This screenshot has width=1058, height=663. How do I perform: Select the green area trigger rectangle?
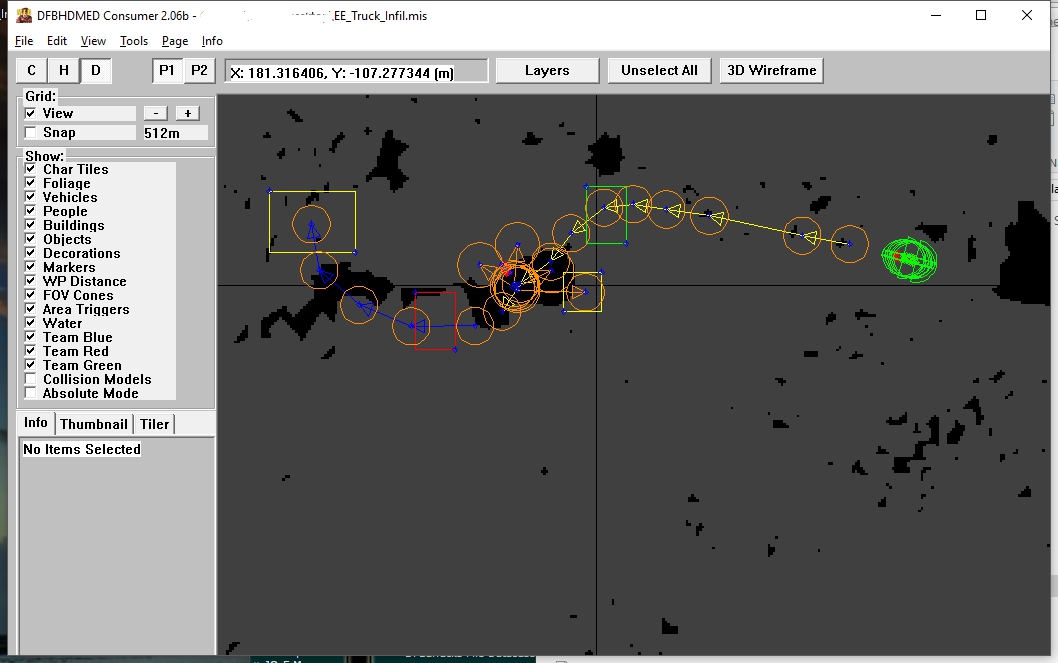coord(607,214)
